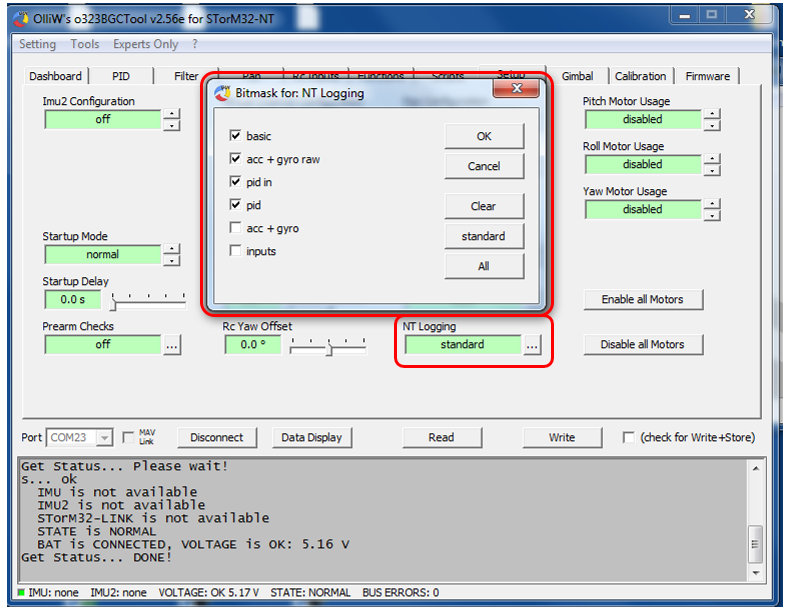
Task: Switch to the Calibration tab
Action: 640,76
